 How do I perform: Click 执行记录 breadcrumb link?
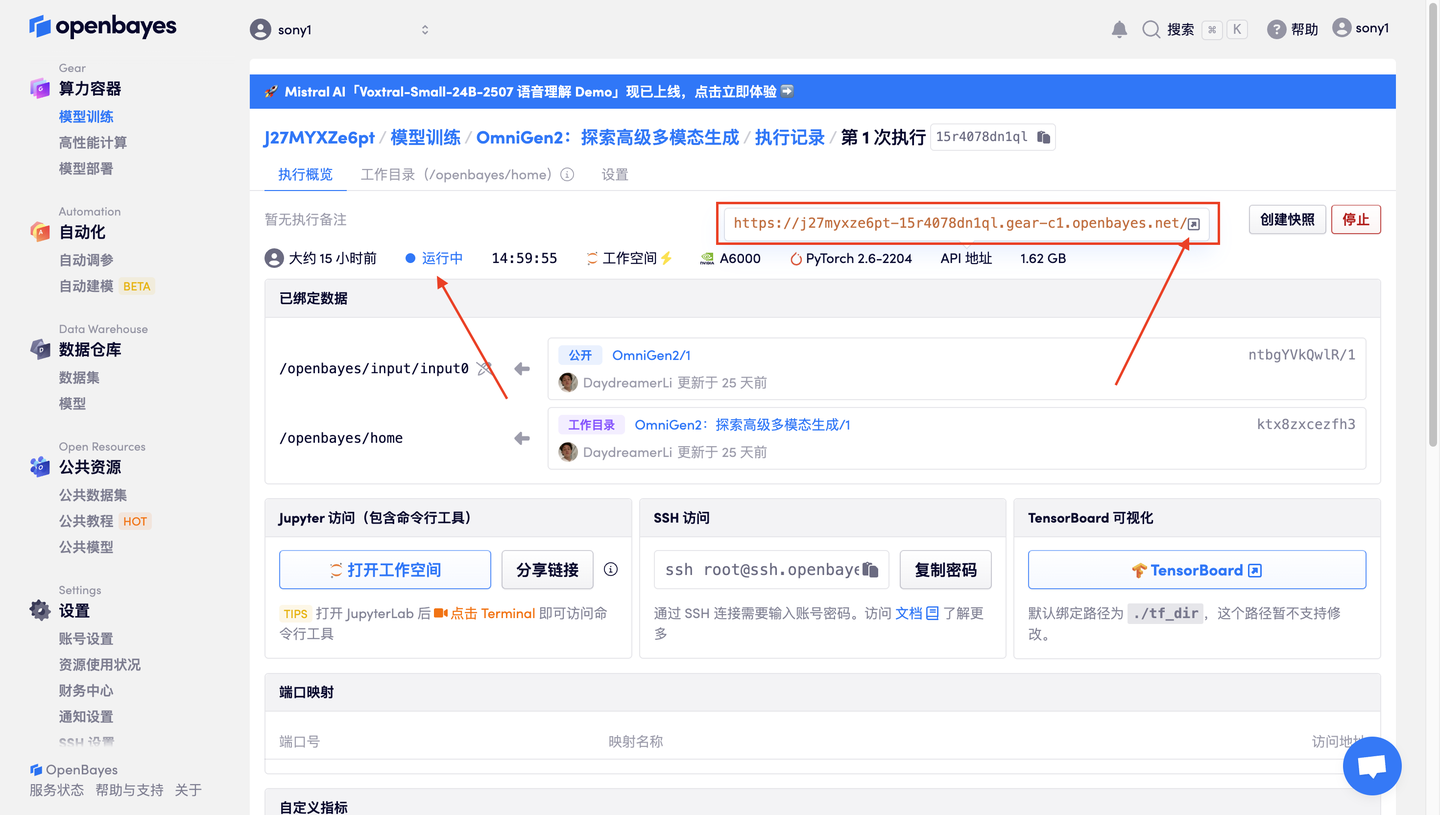click(x=790, y=137)
